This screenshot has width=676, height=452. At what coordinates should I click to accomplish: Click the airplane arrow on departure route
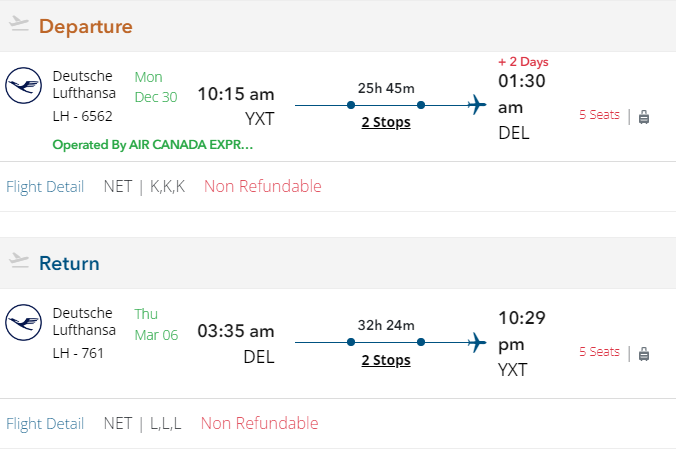476,105
